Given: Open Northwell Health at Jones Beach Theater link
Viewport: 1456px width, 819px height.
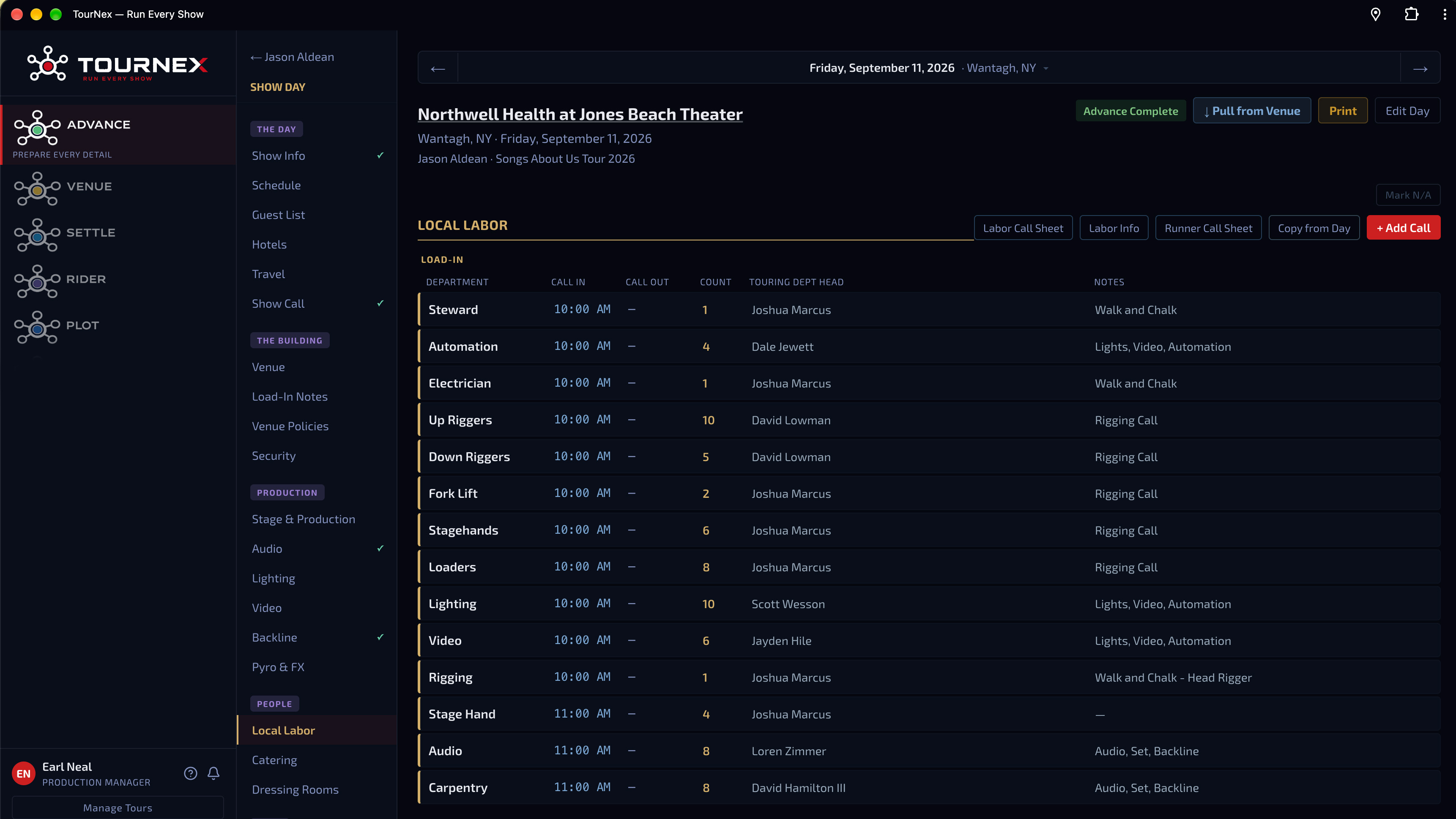Looking at the screenshot, I should tap(580, 115).
